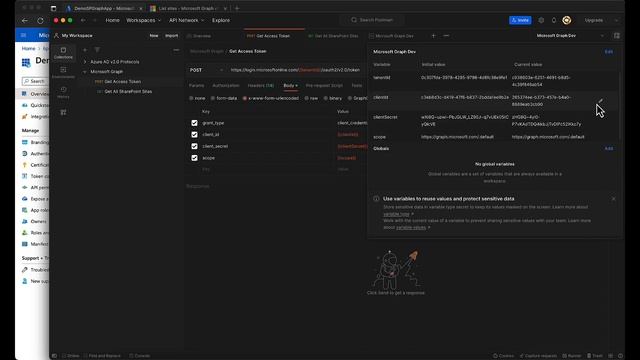Open the three-dots menu in the collections sidebar
This screenshot has height=360, width=640.
click(176, 50)
